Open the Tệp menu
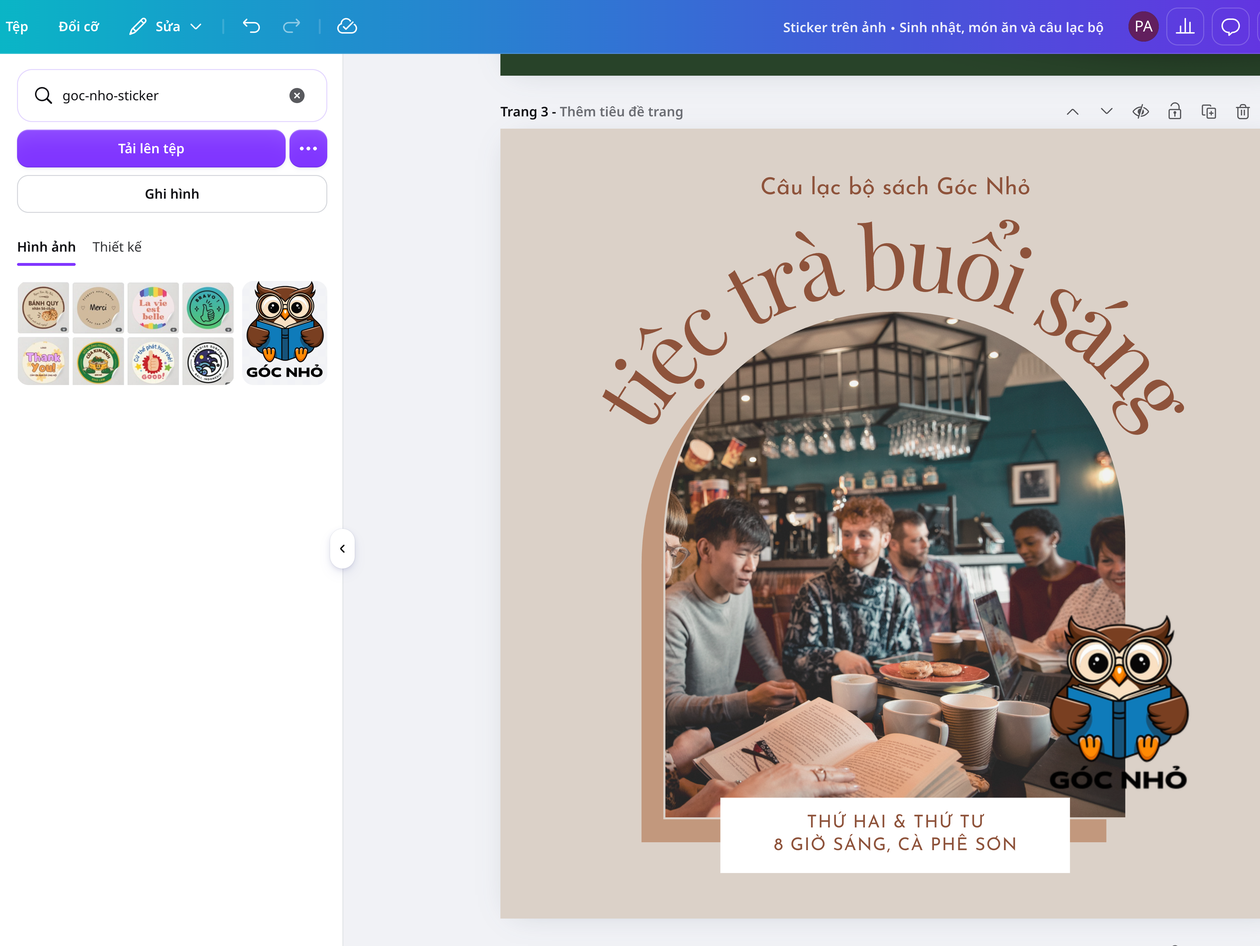Image resolution: width=1260 pixels, height=946 pixels. click(x=17, y=27)
